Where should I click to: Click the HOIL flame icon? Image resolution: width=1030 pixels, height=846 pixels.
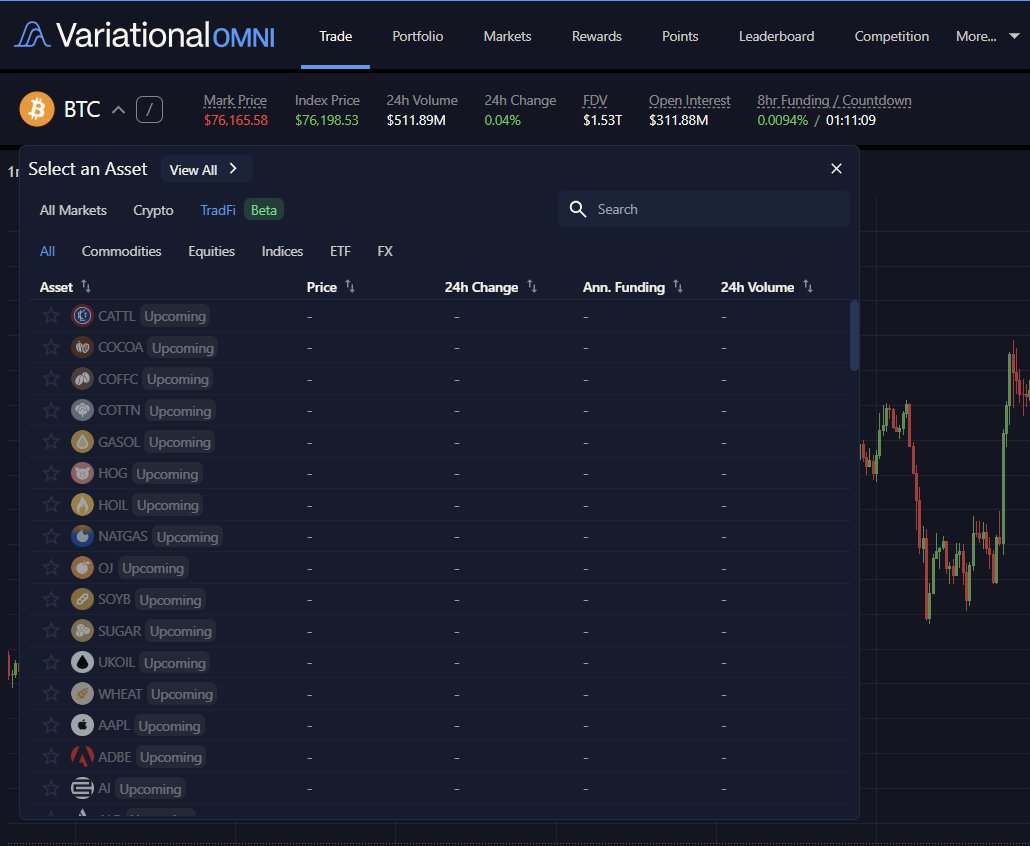[x=82, y=505]
